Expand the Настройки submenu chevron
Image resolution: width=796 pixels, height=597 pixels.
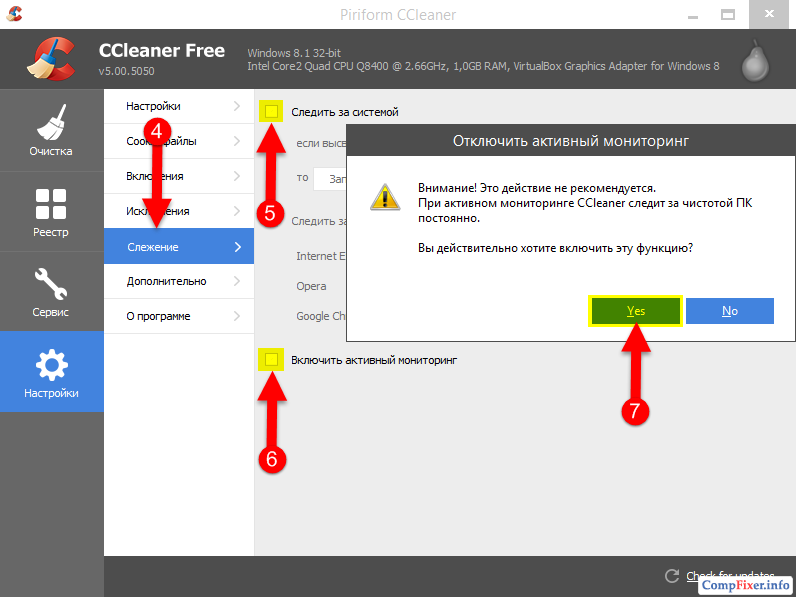click(237, 106)
